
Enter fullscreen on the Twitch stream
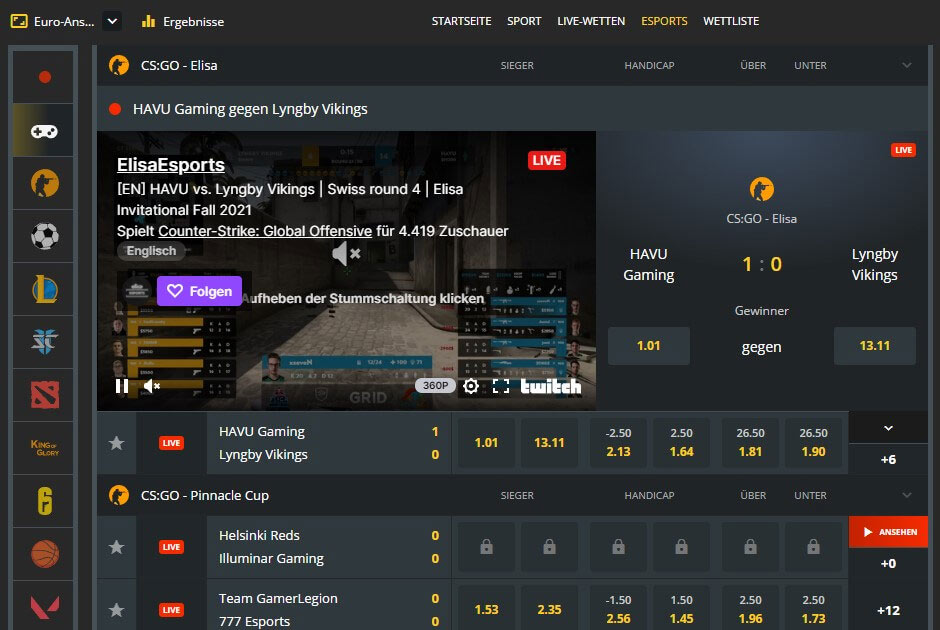(501, 386)
